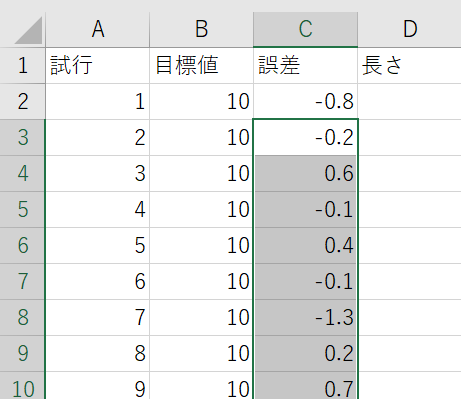Select row 5 header
Screen dimensions: 461x399
(x=22, y=209)
